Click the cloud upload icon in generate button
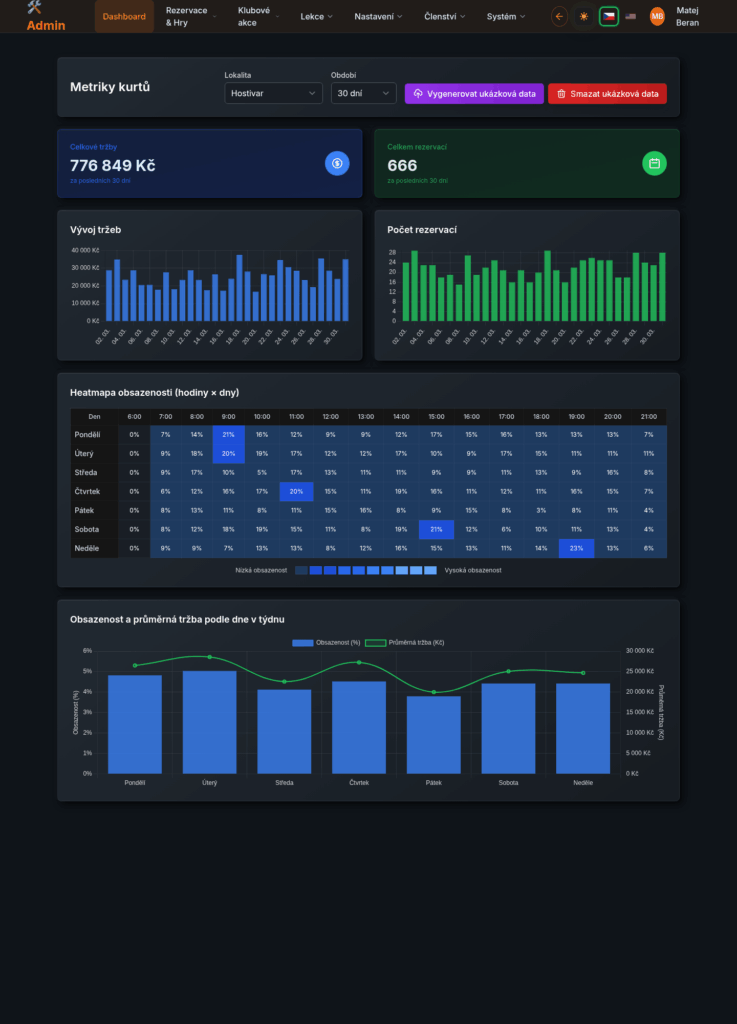The height and width of the screenshot is (1024, 737). coord(418,93)
